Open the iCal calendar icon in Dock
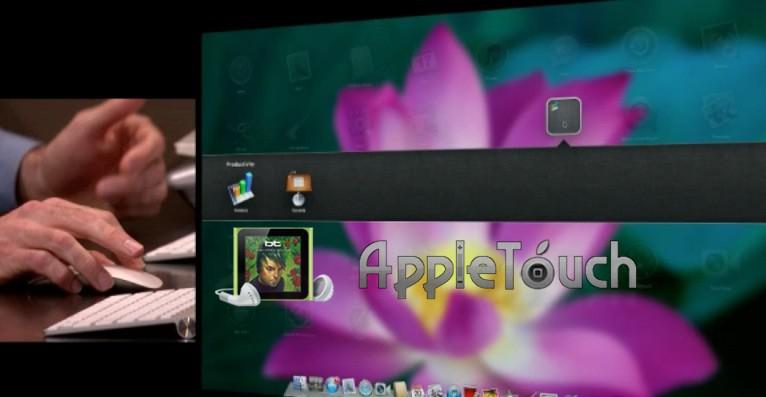The height and width of the screenshot is (397, 766). click(418, 391)
